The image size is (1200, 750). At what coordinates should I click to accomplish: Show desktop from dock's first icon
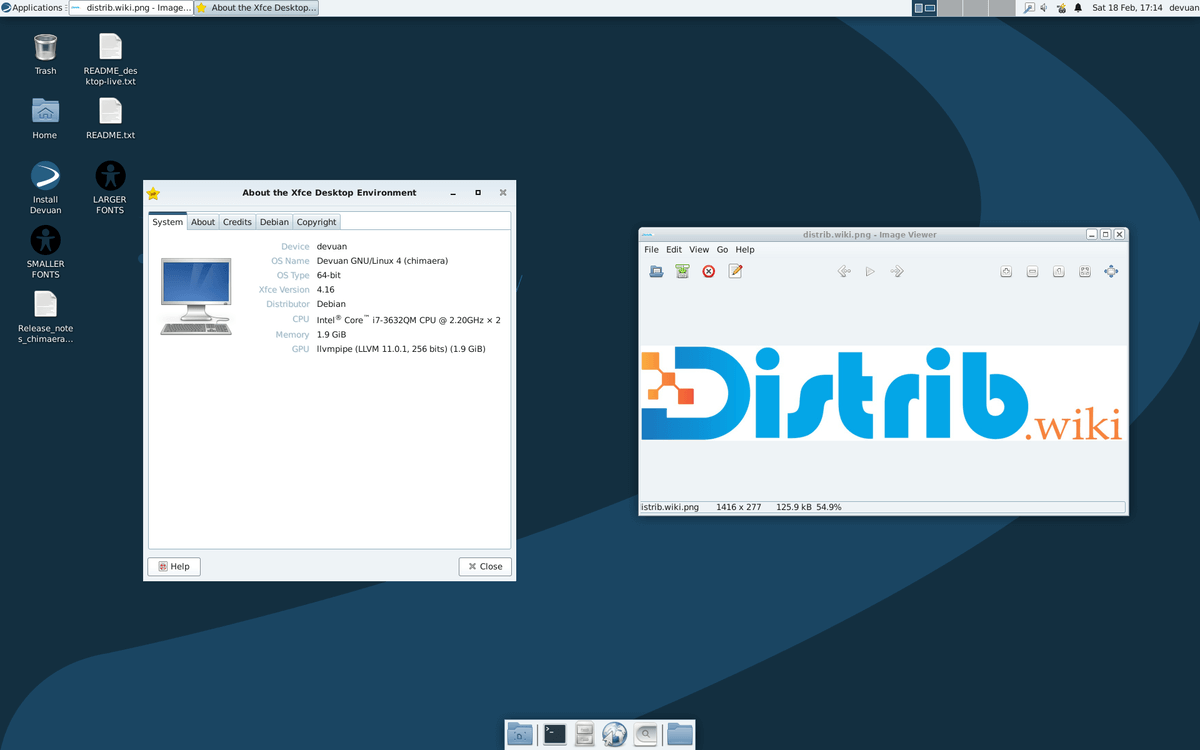tap(520, 734)
